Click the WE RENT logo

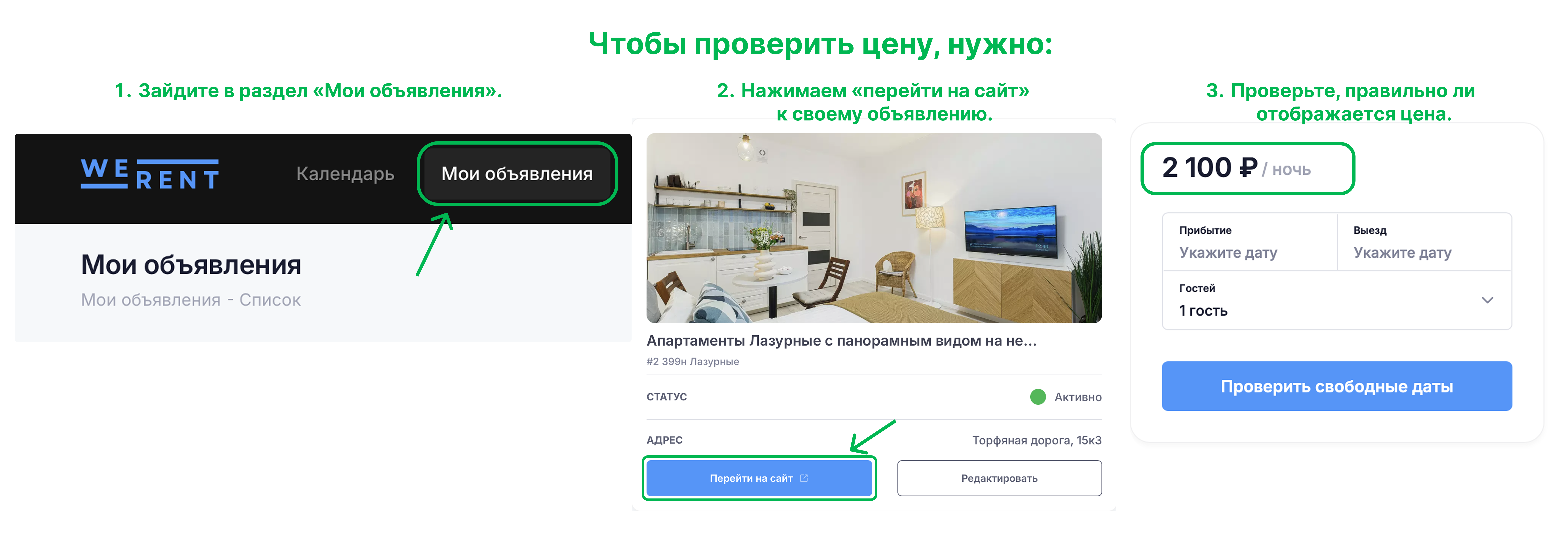pyautogui.click(x=150, y=174)
